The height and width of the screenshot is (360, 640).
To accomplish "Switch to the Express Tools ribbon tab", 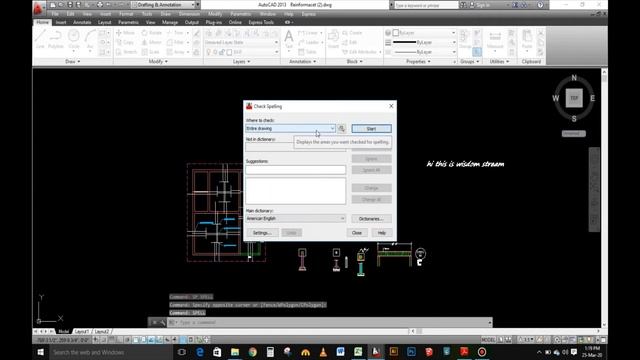I will (261, 22).
